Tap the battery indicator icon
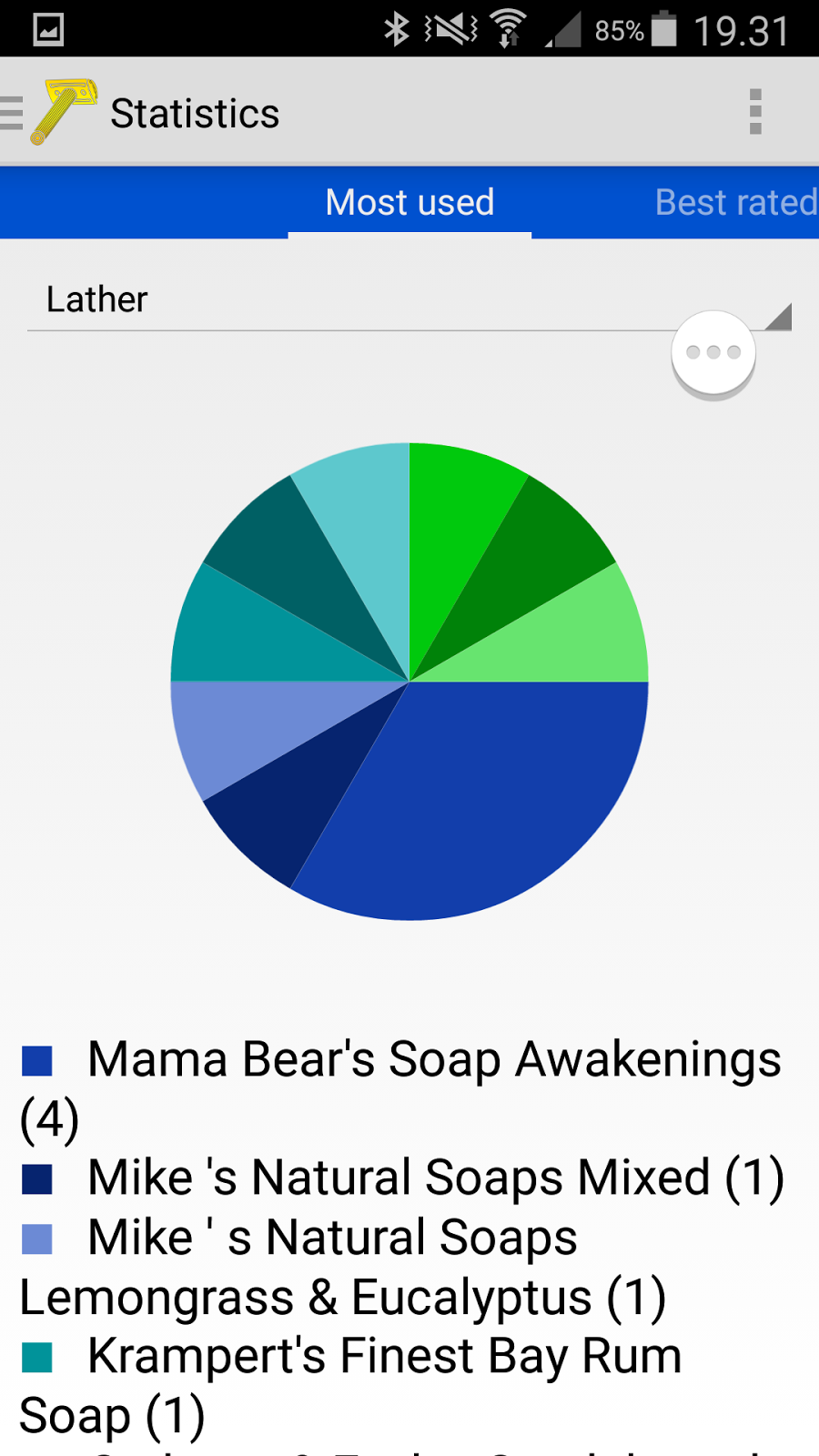 pos(665,29)
